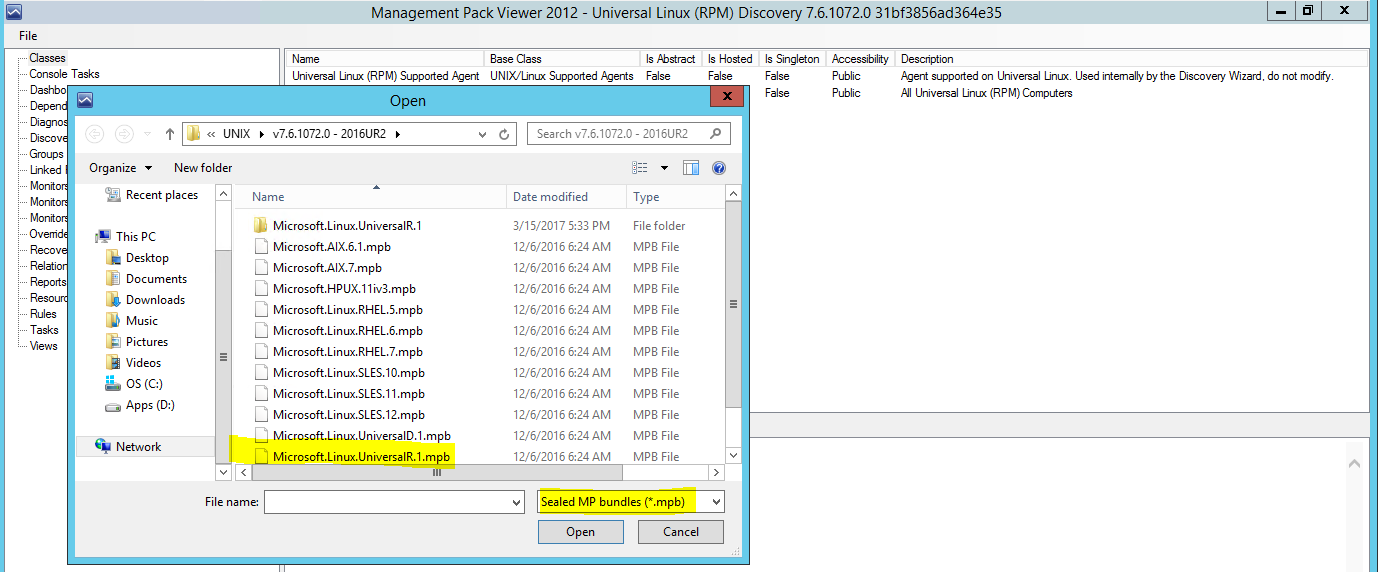Click the UNIX breadcrumb in address bar
The width and height of the screenshot is (1378, 572).
pos(237,133)
